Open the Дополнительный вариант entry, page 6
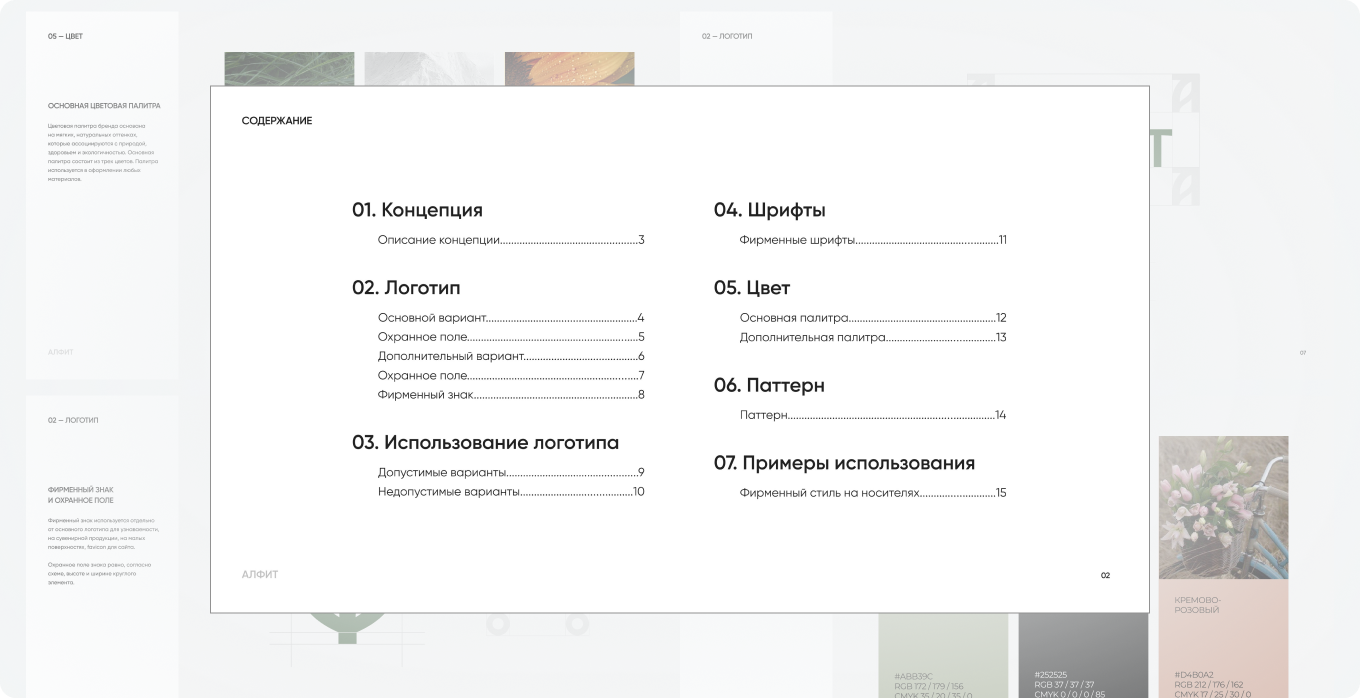The width and height of the screenshot is (1360, 698). [511, 356]
